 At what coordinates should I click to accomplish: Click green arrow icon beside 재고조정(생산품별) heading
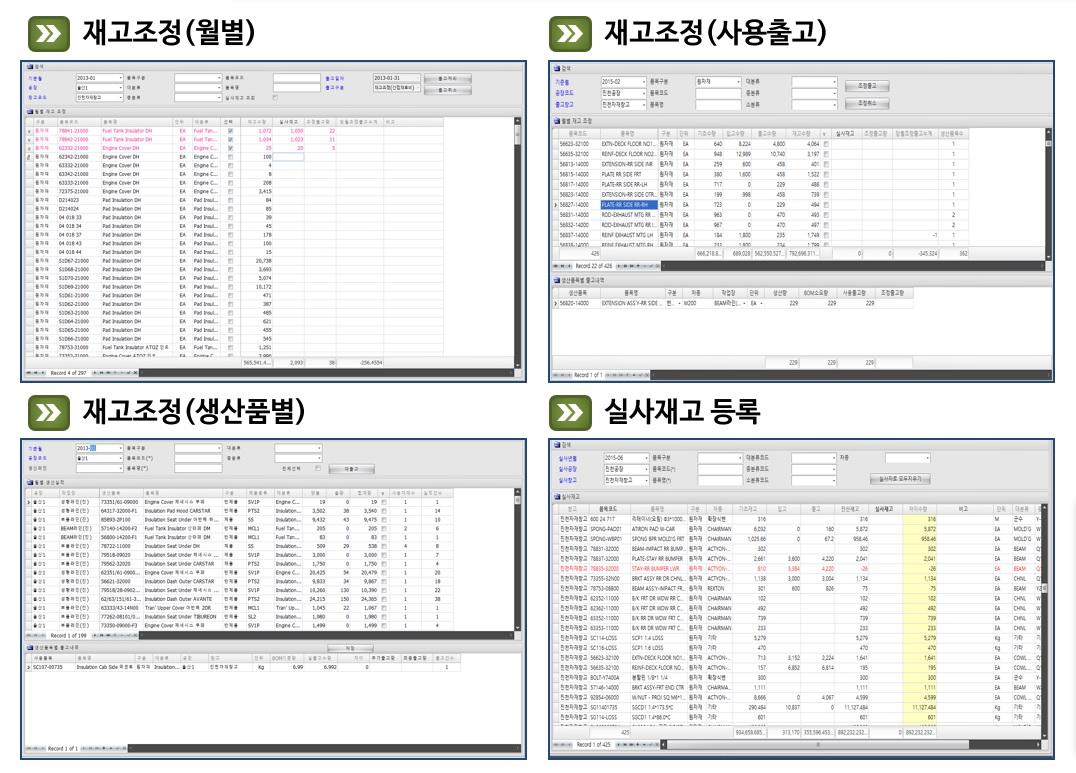coord(48,411)
